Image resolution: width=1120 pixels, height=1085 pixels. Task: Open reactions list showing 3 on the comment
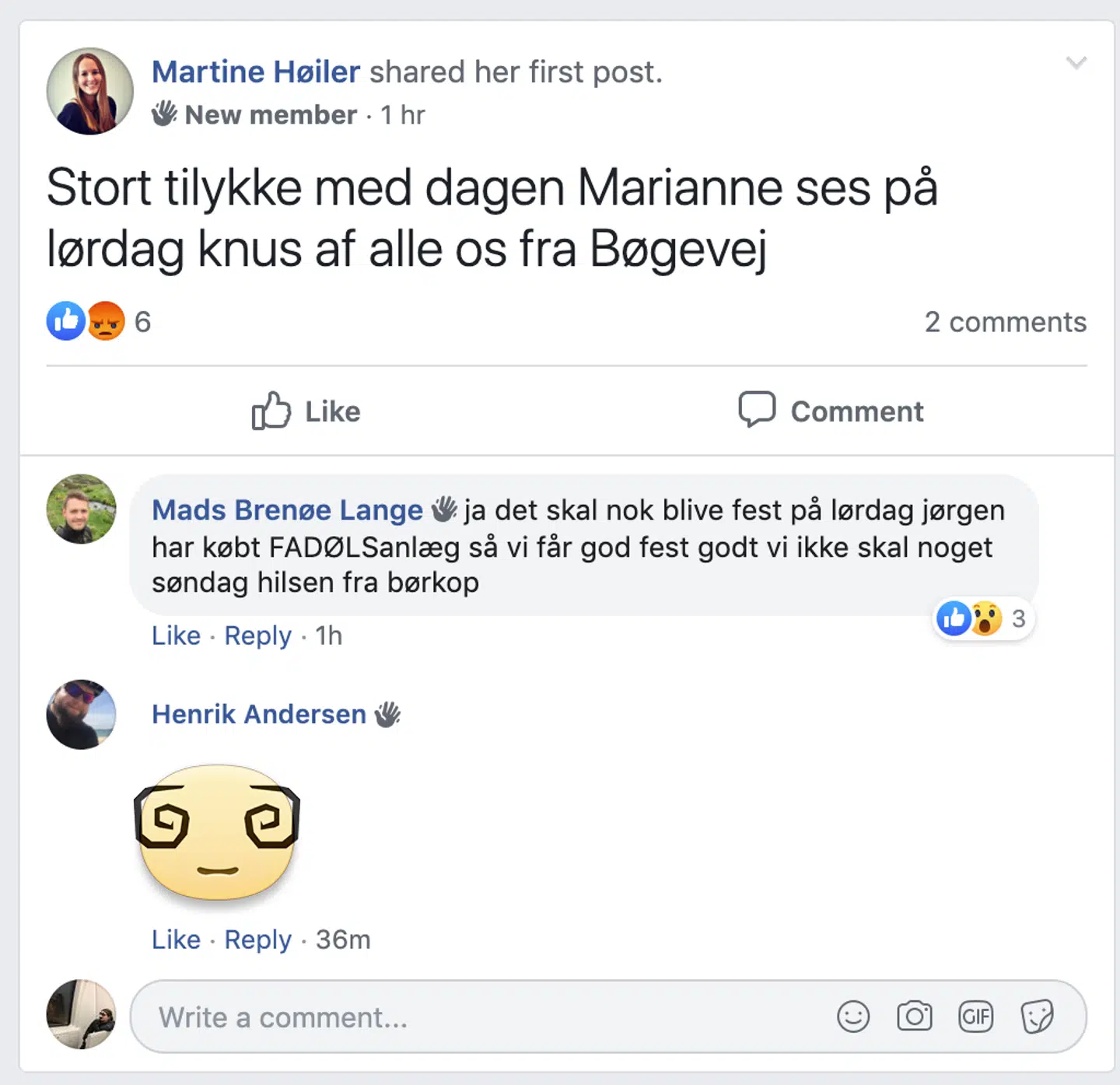[x=1019, y=619]
